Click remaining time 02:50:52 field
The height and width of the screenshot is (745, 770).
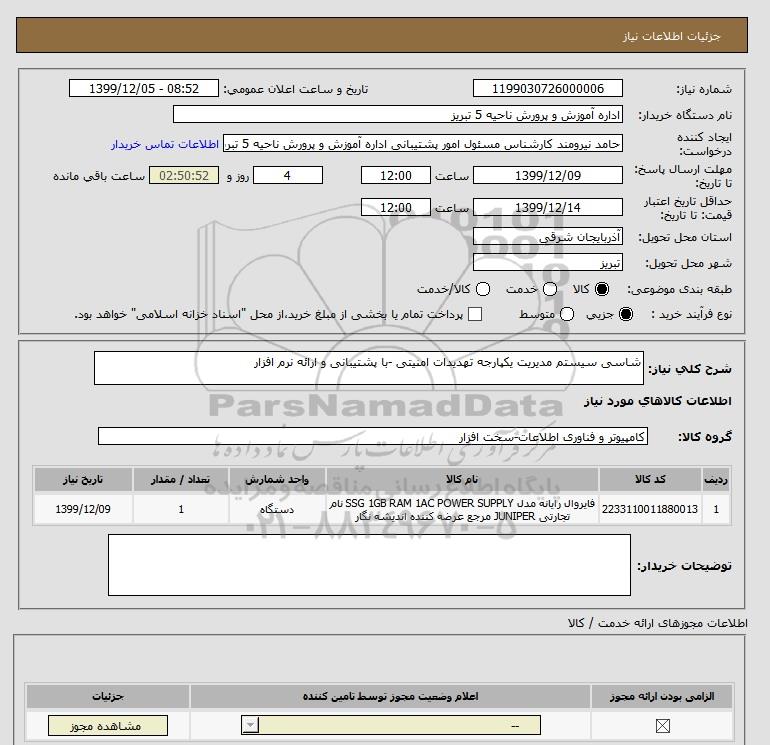tap(184, 175)
